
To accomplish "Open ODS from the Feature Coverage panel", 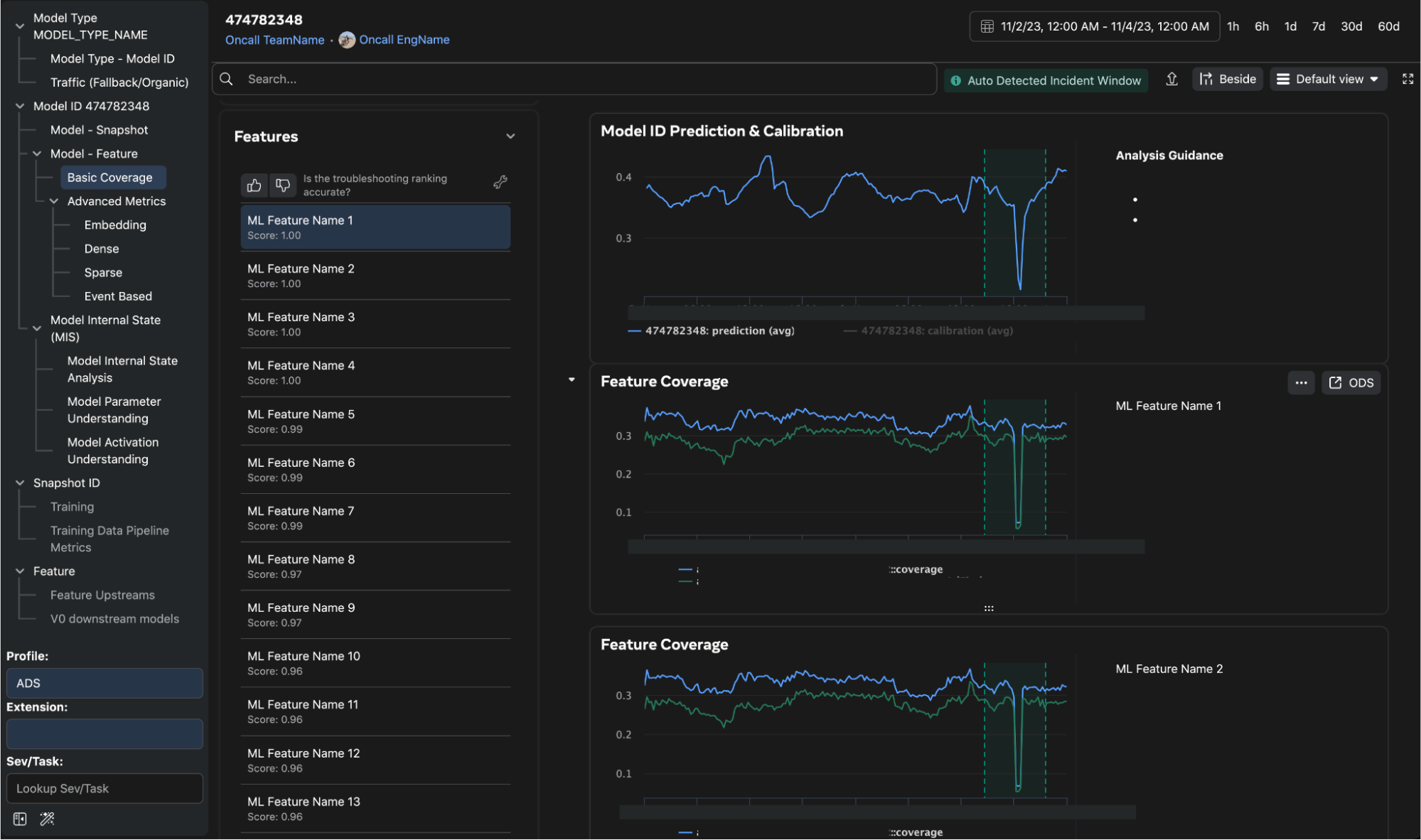I will click(1351, 382).
